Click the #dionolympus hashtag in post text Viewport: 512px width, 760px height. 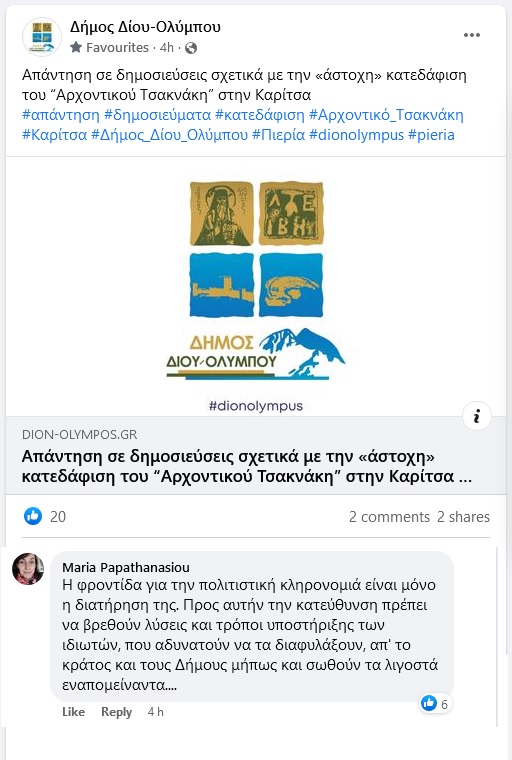tap(356, 135)
